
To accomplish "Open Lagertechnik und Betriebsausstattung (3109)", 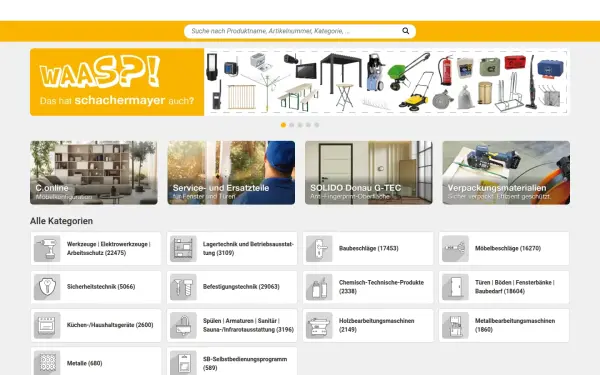I will coord(232,248).
